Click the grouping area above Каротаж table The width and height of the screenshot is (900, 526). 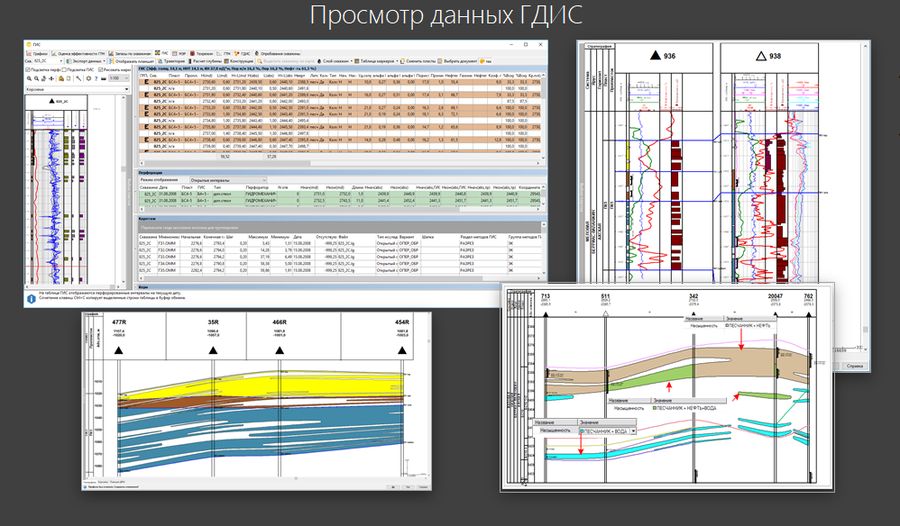click(x=341, y=227)
